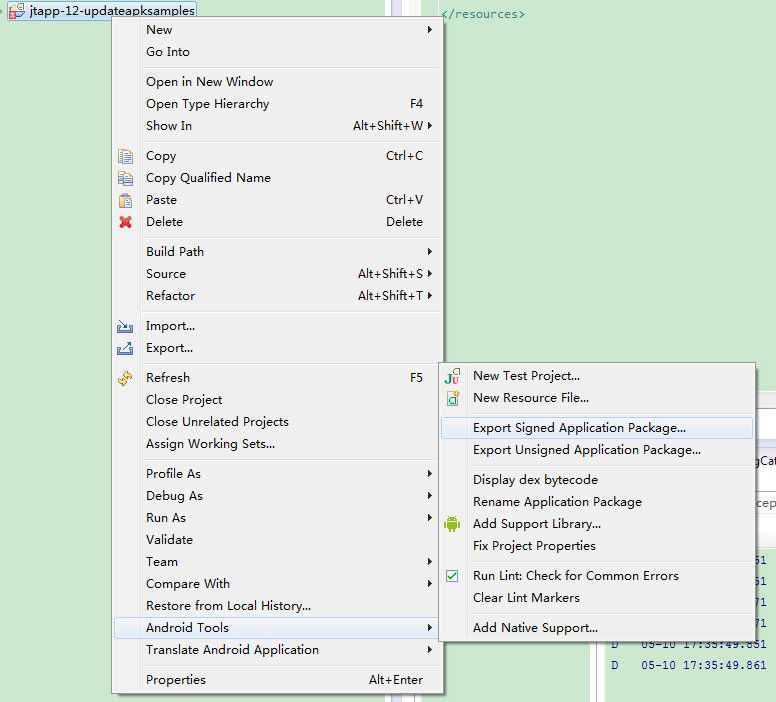Open Android Tools submenu entry
This screenshot has width=776, height=702.
(278, 628)
